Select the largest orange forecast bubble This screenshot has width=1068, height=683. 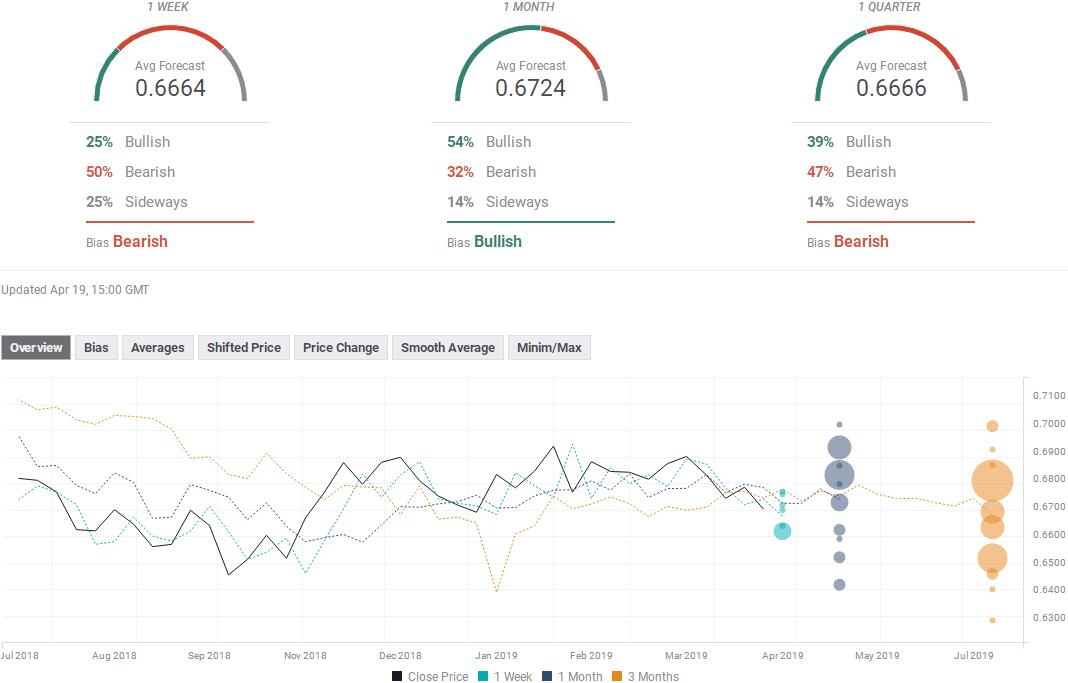tap(992, 481)
